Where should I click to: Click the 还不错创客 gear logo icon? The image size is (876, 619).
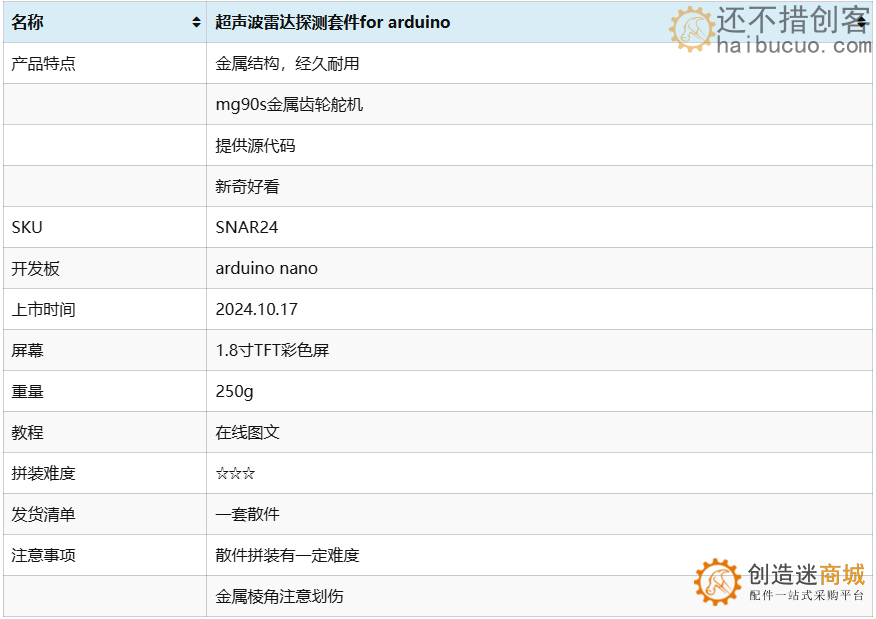[x=691, y=29]
